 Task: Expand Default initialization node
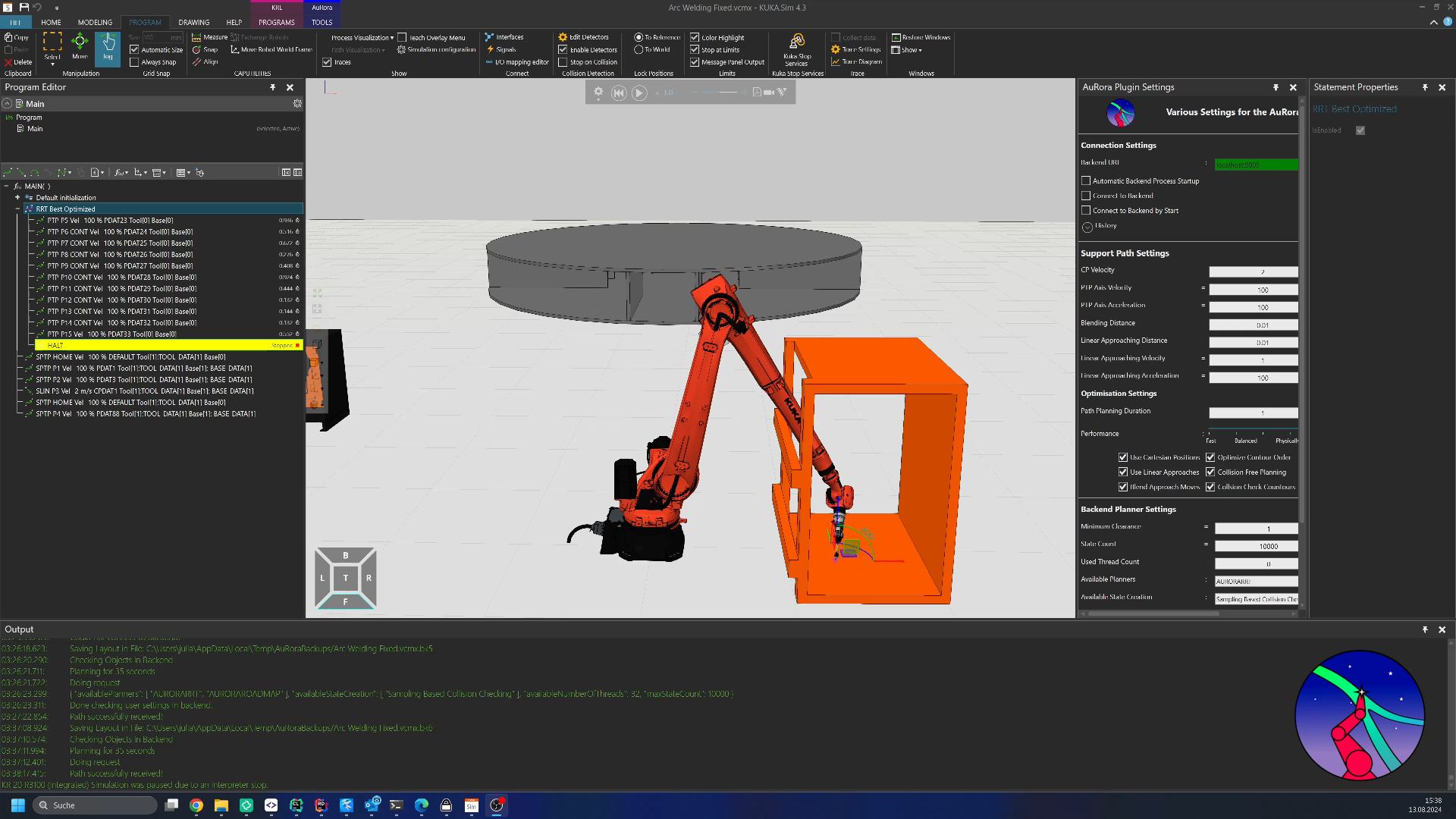[x=17, y=198]
